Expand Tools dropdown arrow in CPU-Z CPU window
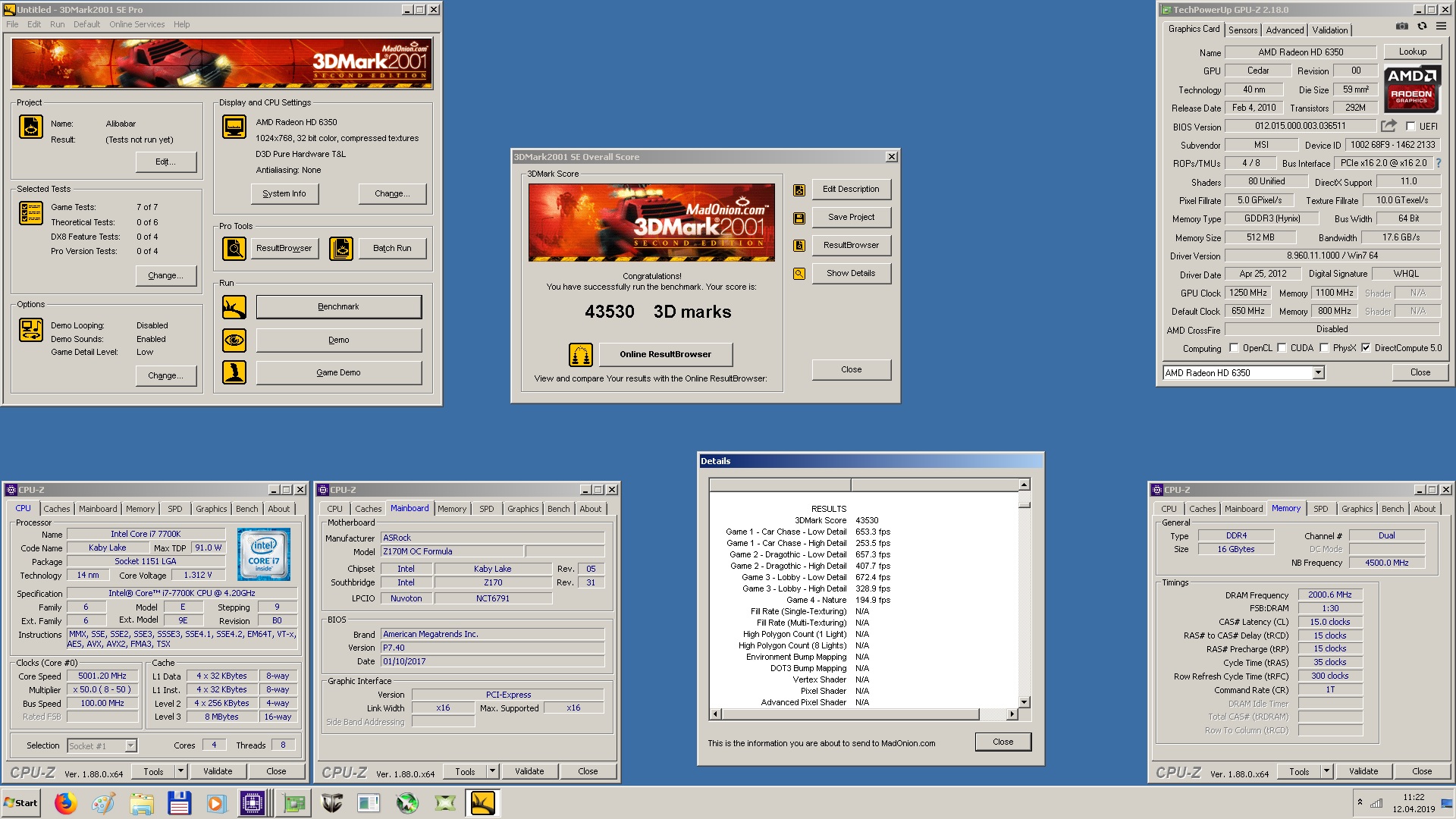The width and height of the screenshot is (1456, 819). pos(180,771)
